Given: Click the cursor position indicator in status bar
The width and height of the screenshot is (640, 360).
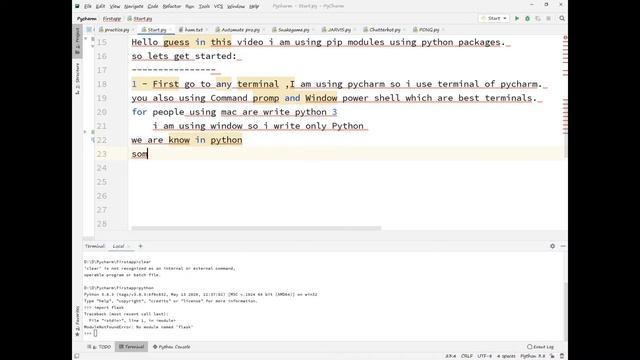Looking at the screenshot, I should tap(451, 356).
